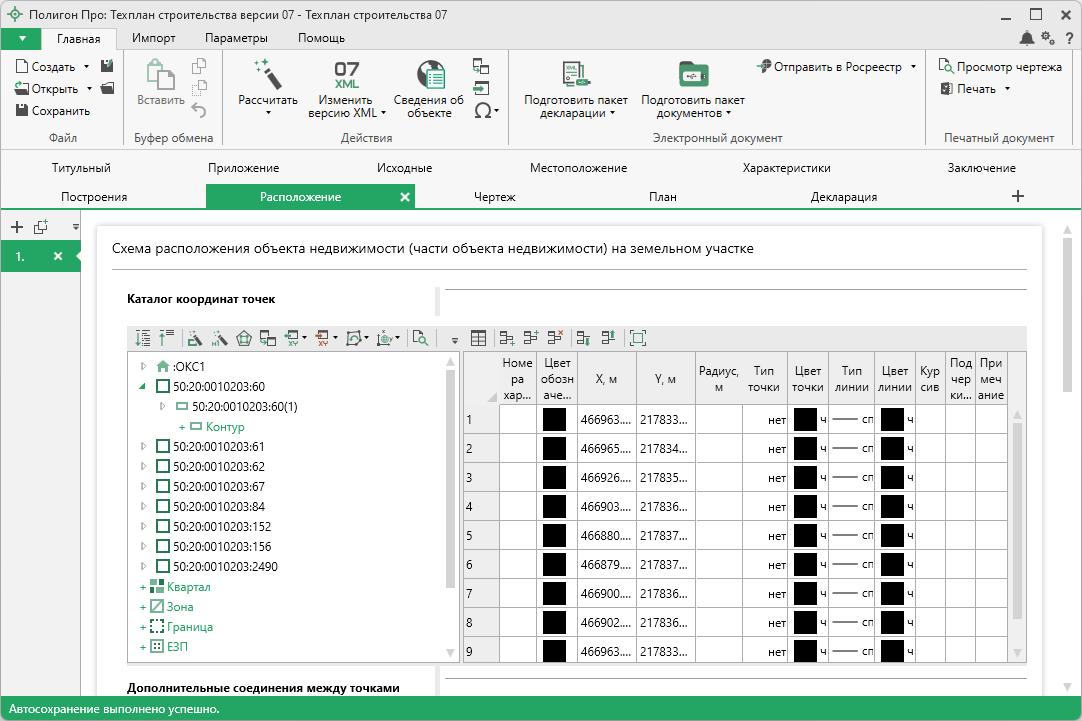The height and width of the screenshot is (721, 1082).
Task: Click Просмотр чертежа button
Action: coord(1000,67)
